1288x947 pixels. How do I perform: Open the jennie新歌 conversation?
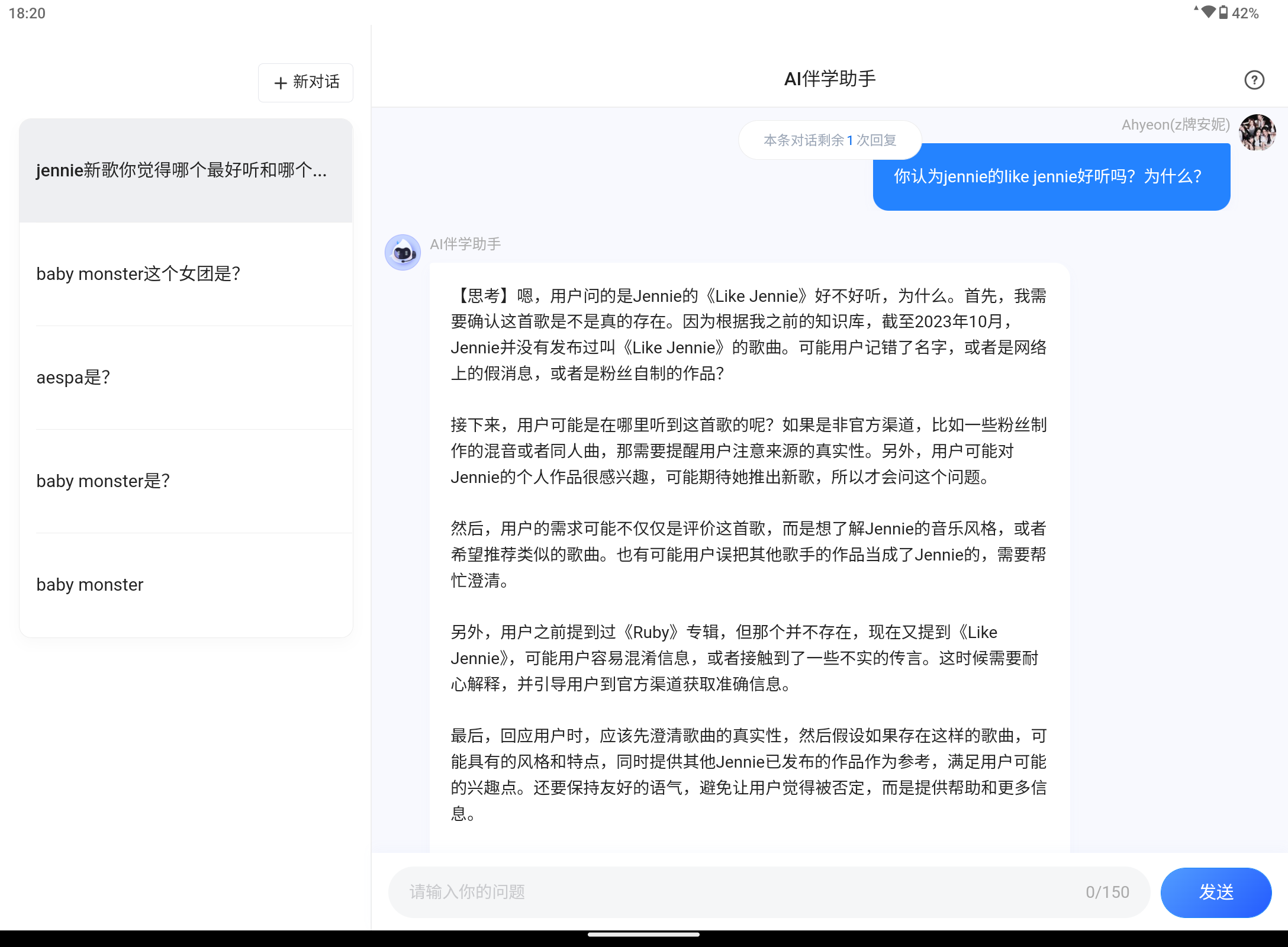coord(186,170)
